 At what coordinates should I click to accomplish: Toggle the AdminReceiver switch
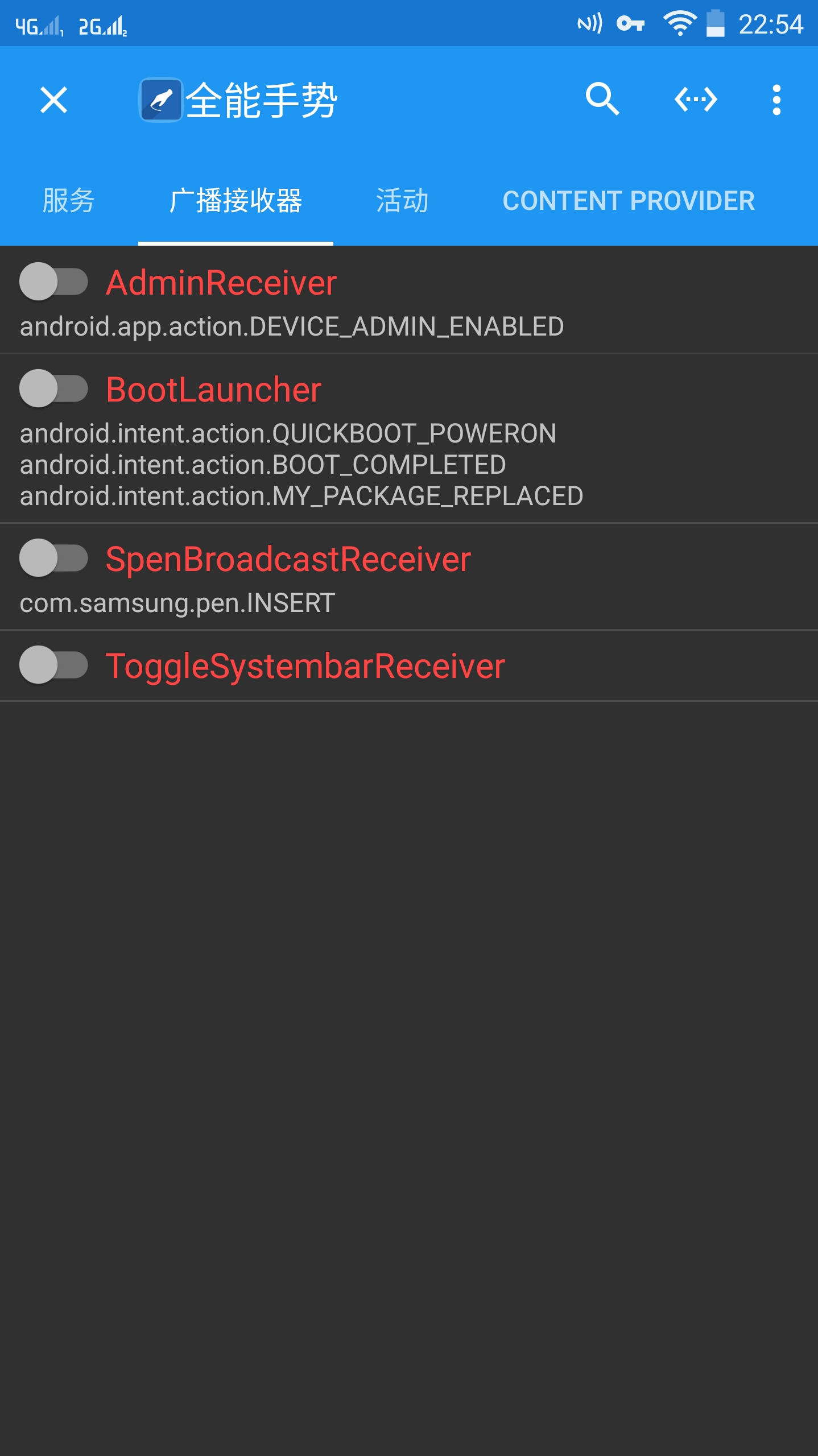53,282
